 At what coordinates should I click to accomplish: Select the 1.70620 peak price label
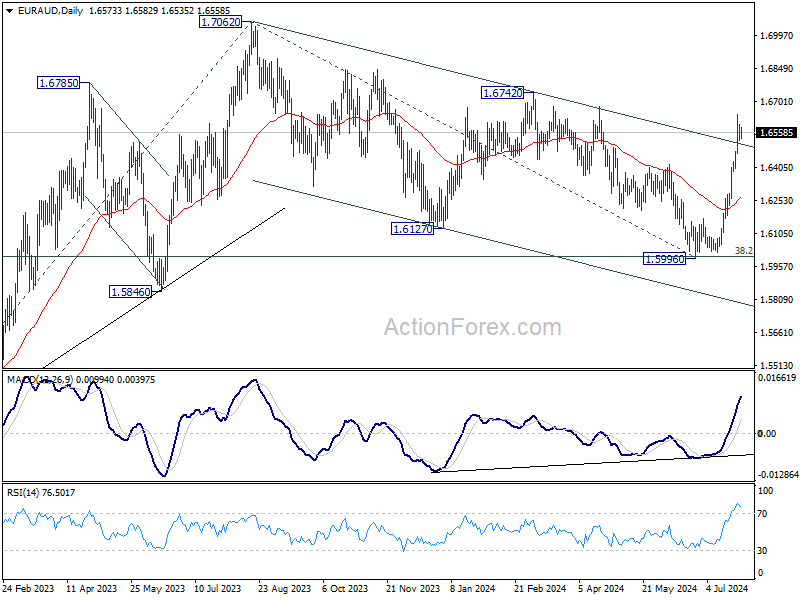click(x=220, y=22)
